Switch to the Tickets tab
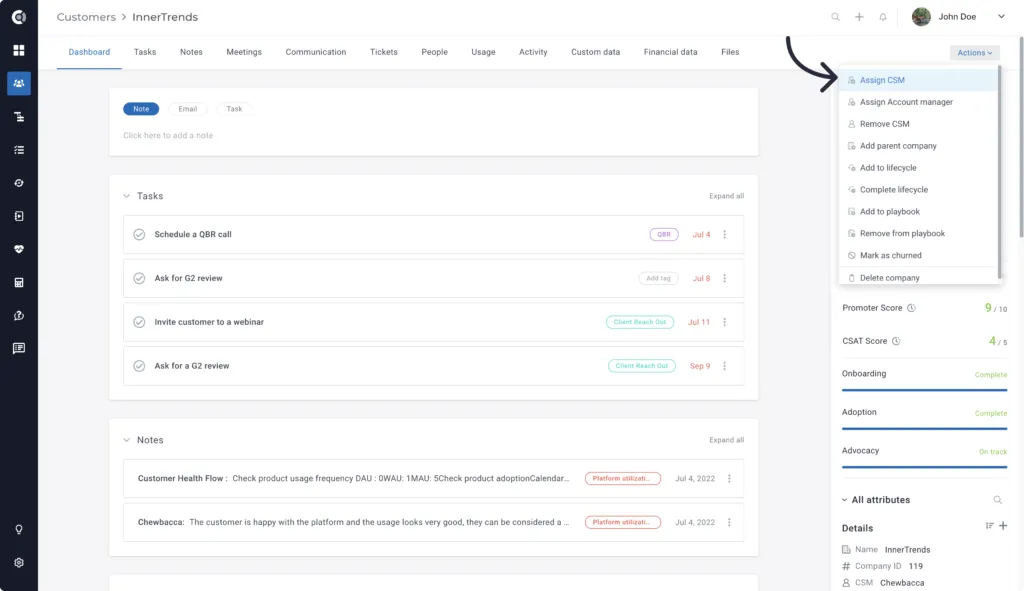Image resolution: width=1024 pixels, height=591 pixels. coord(383,52)
